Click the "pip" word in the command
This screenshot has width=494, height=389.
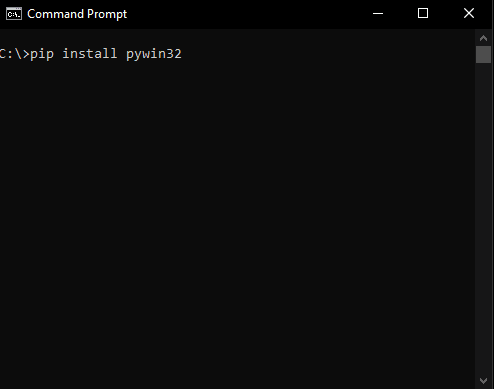(x=42, y=54)
